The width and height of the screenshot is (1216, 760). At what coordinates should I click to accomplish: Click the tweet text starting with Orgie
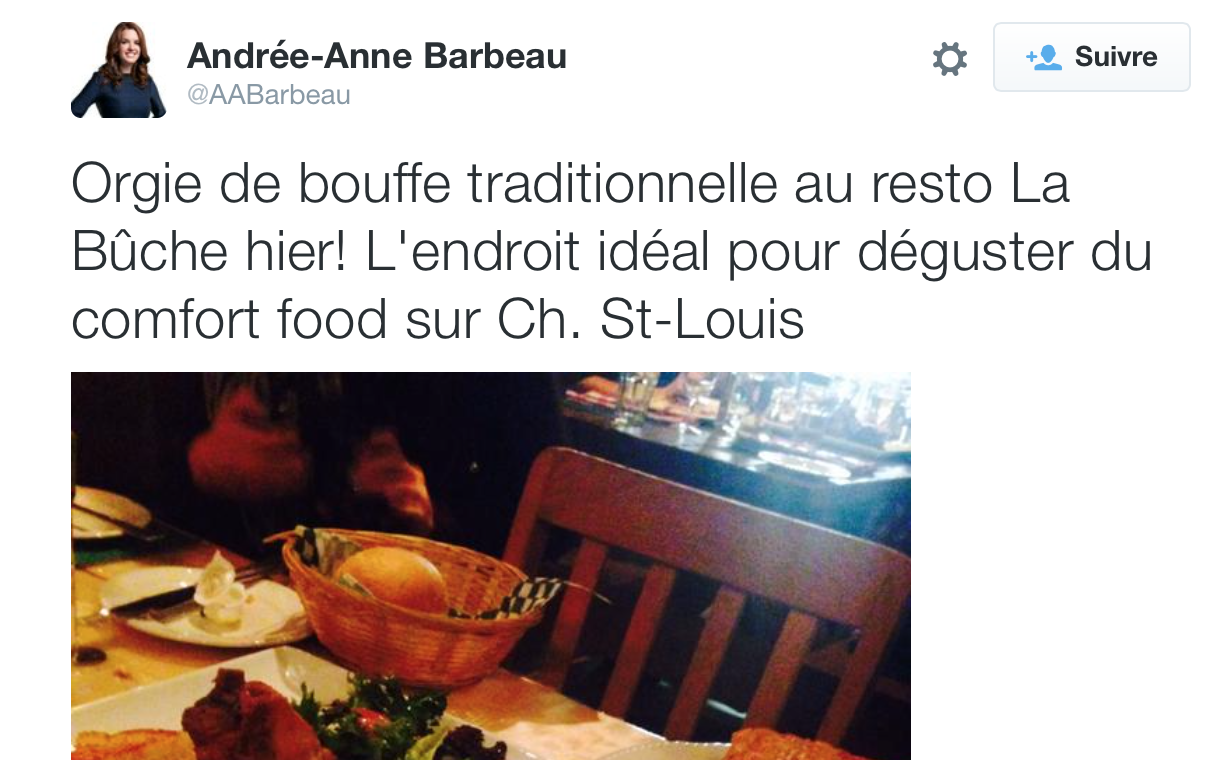click(611, 254)
